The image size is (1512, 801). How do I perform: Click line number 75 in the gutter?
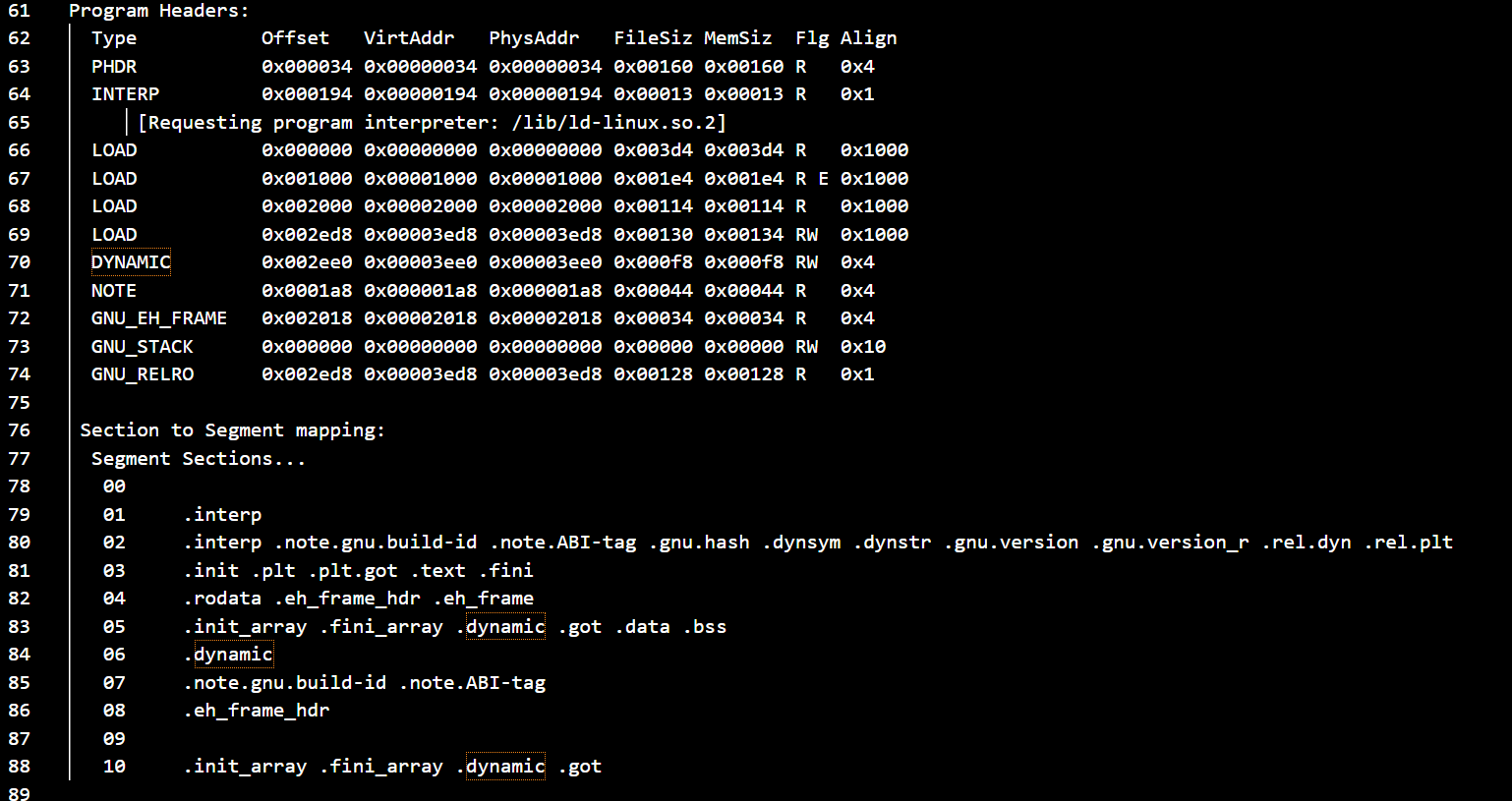(x=19, y=403)
